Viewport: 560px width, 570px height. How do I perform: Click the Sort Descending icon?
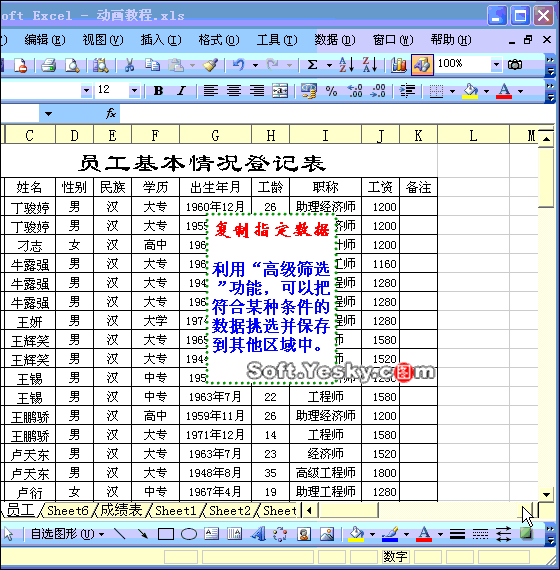[369, 65]
